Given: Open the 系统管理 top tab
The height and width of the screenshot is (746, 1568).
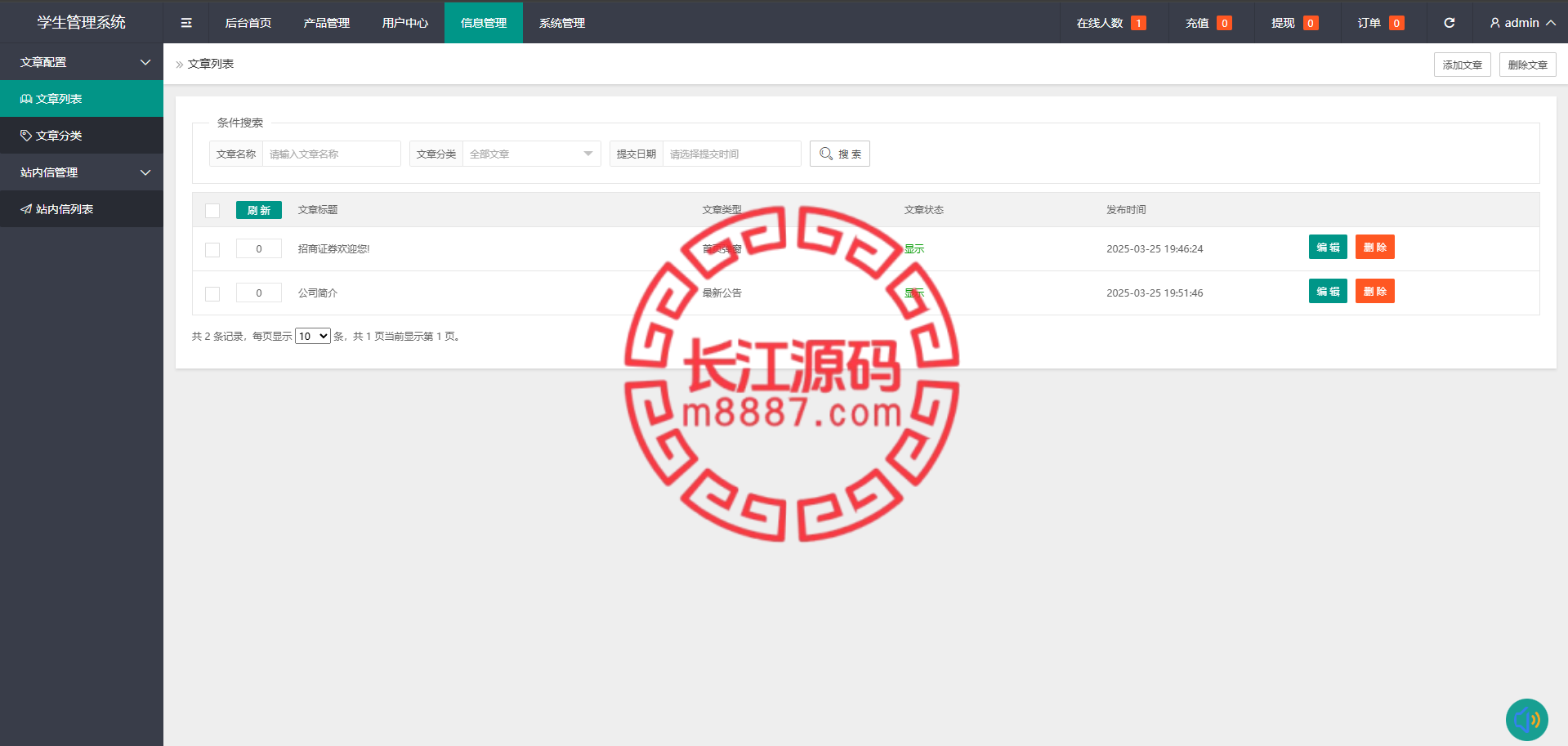Looking at the screenshot, I should point(562,23).
